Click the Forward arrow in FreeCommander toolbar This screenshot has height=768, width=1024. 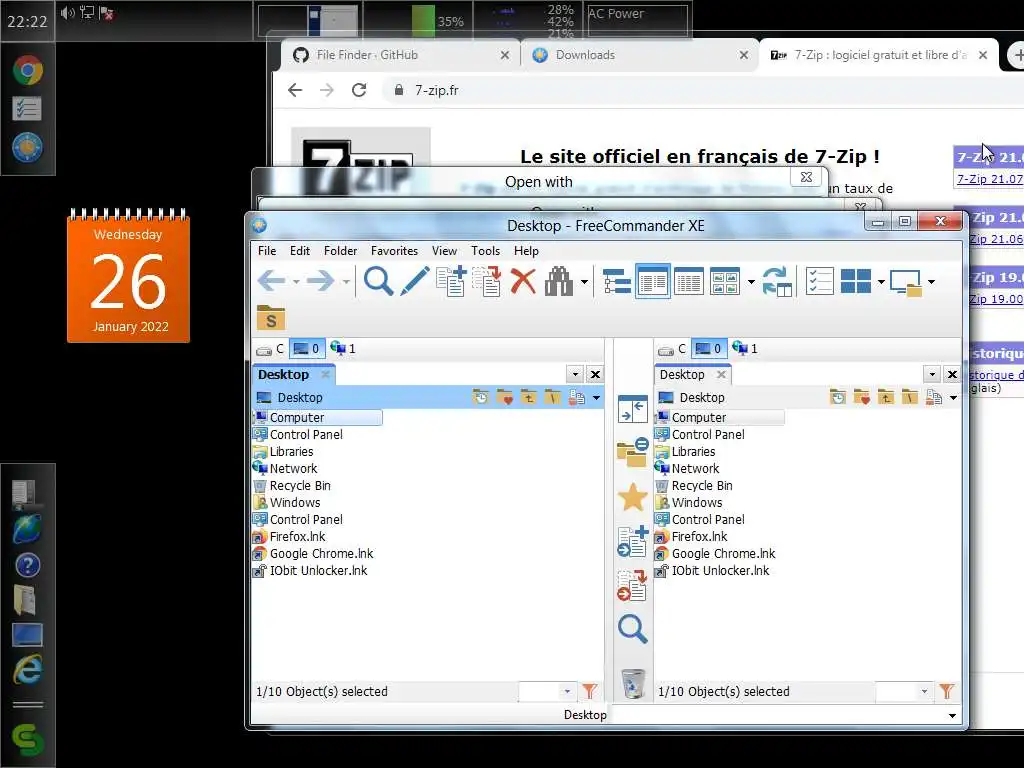tap(320, 281)
